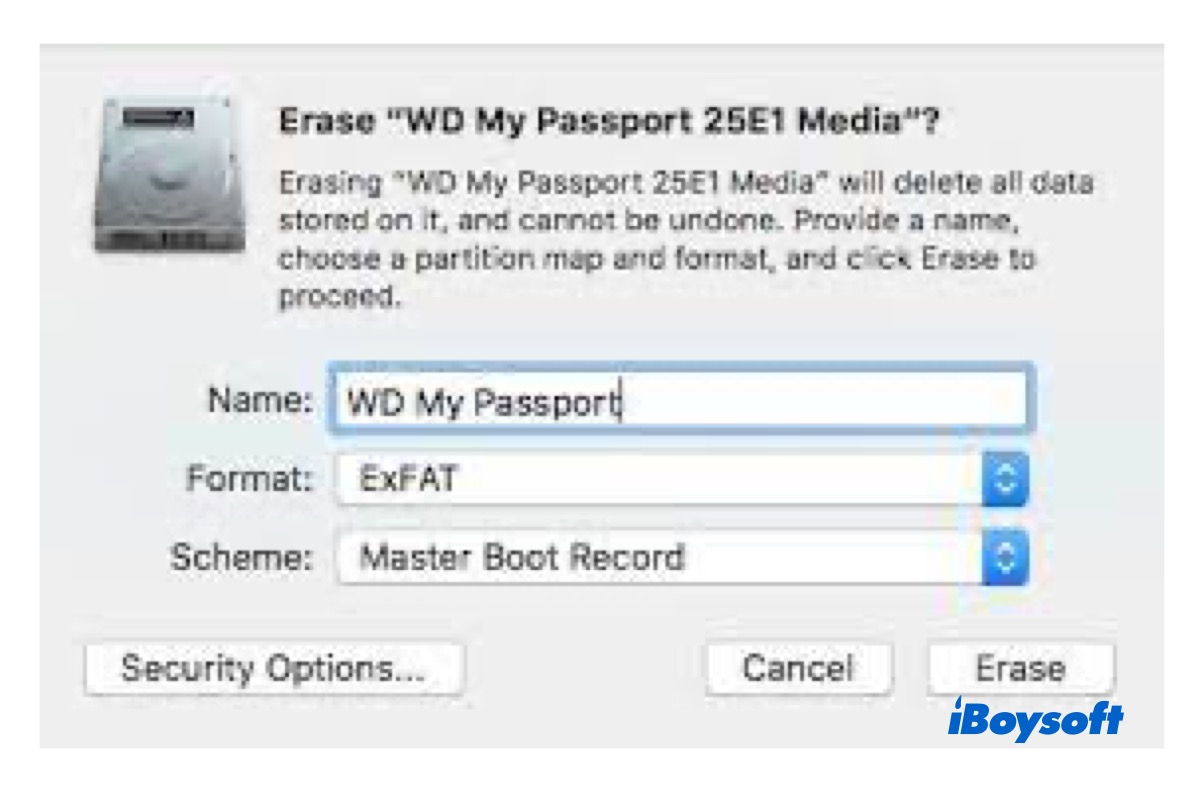
Task: Click the 'Format:' label
Action: pos(249,479)
